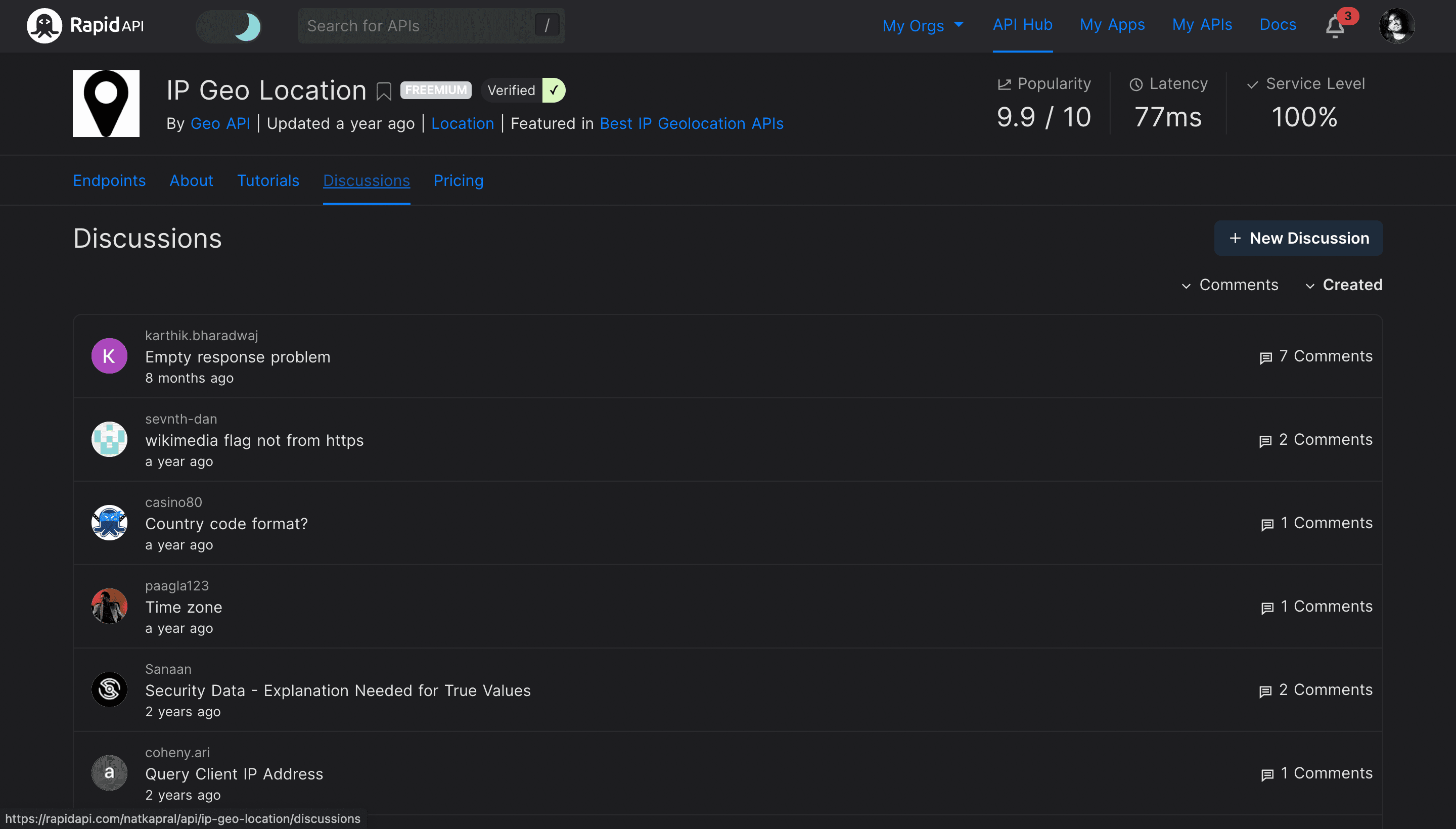Click the '8 months ago' timestamp
Screen dimensions: 1456x829
click(x=189, y=378)
